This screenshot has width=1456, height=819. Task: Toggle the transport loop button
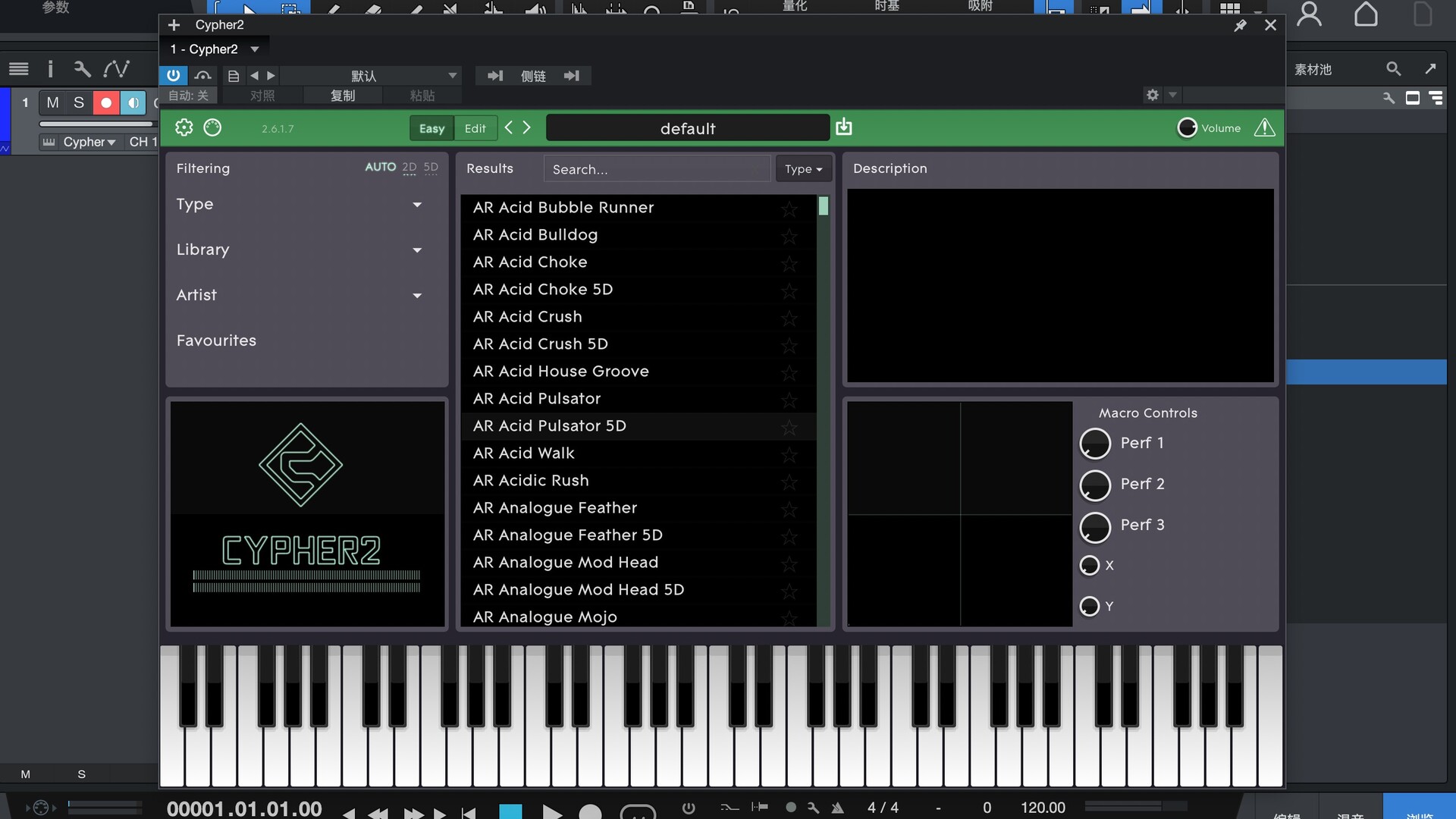(638, 811)
